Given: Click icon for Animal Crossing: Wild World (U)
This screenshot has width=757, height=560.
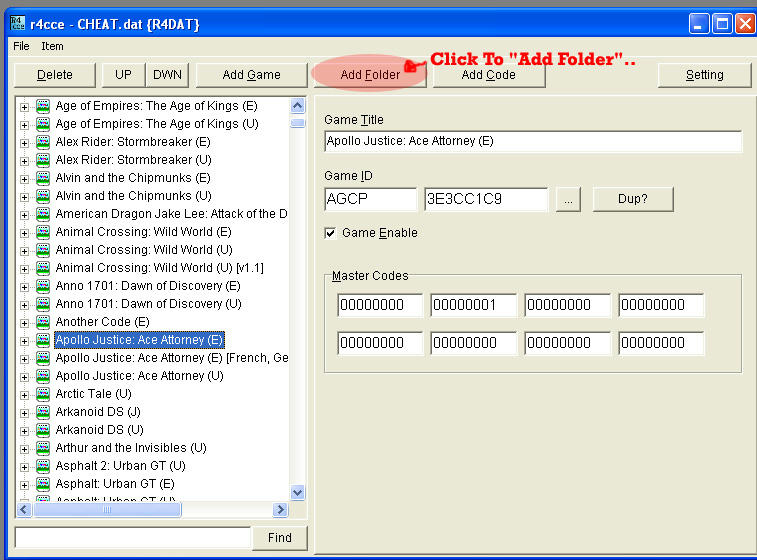Looking at the screenshot, I should pos(43,250).
